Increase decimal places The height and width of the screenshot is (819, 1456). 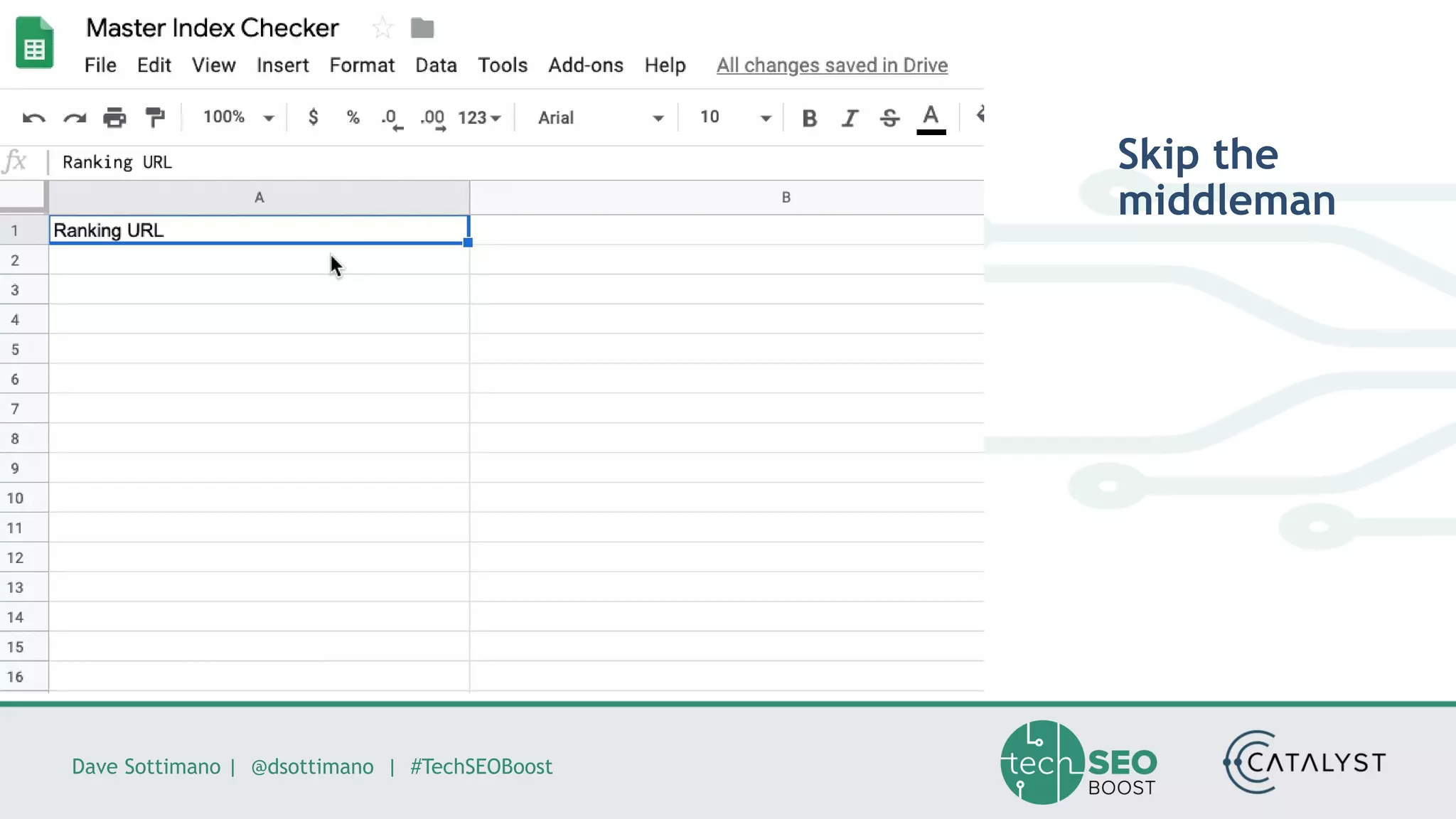tap(433, 119)
